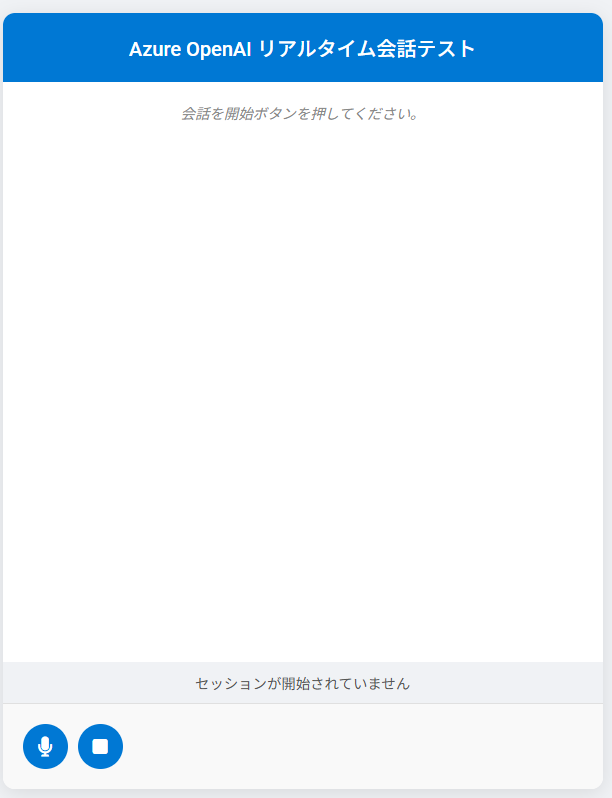Hit the blue round stop icon
Screen dimensions: 612x798
pyautogui.click(x=100, y=746)
